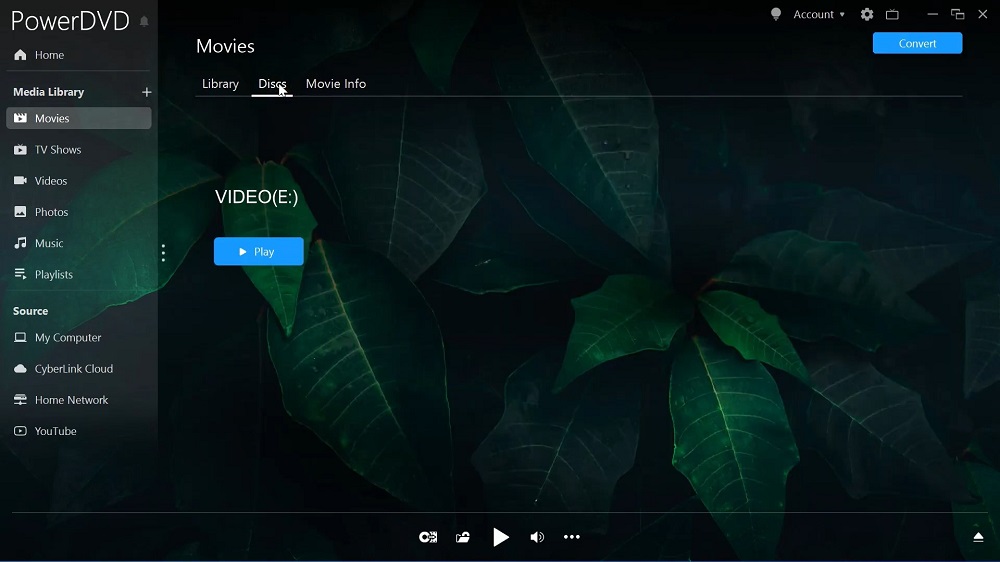Click the Movies page heading
This screenshot has width=1000, height=562.
(225, 46)
